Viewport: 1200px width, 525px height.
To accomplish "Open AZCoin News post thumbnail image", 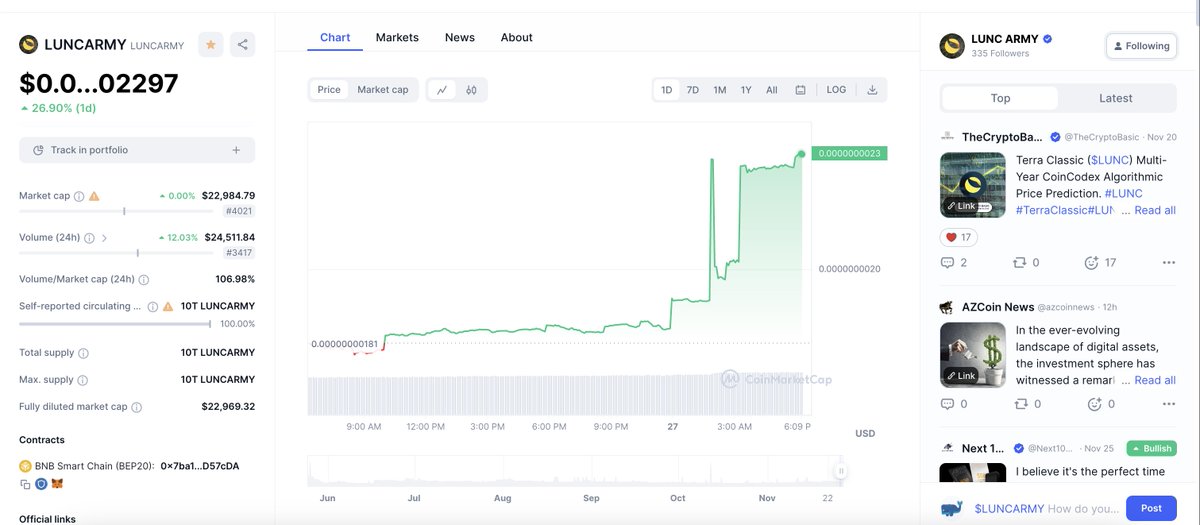I will point(973,355).
